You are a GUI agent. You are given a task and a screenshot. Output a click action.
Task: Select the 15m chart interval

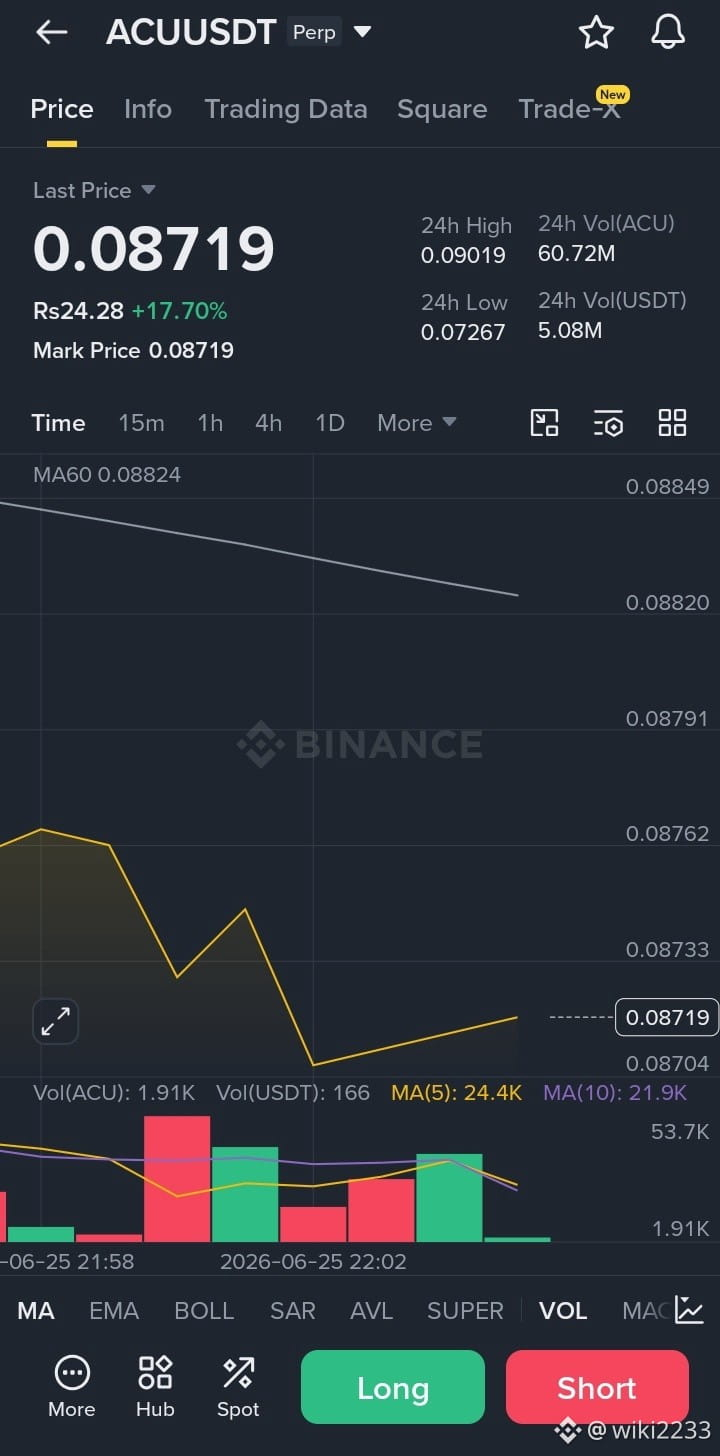point(141,423)
